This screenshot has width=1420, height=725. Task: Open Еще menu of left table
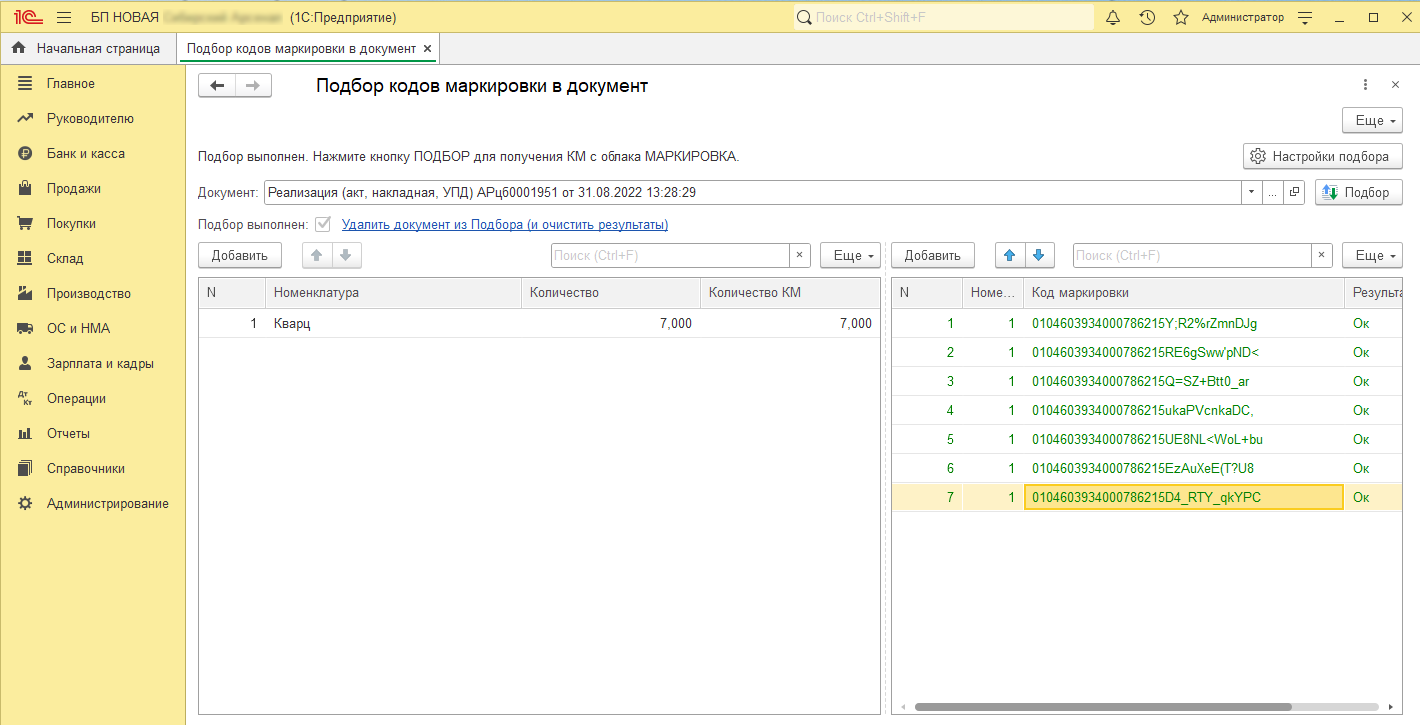[x=850, y=255]
